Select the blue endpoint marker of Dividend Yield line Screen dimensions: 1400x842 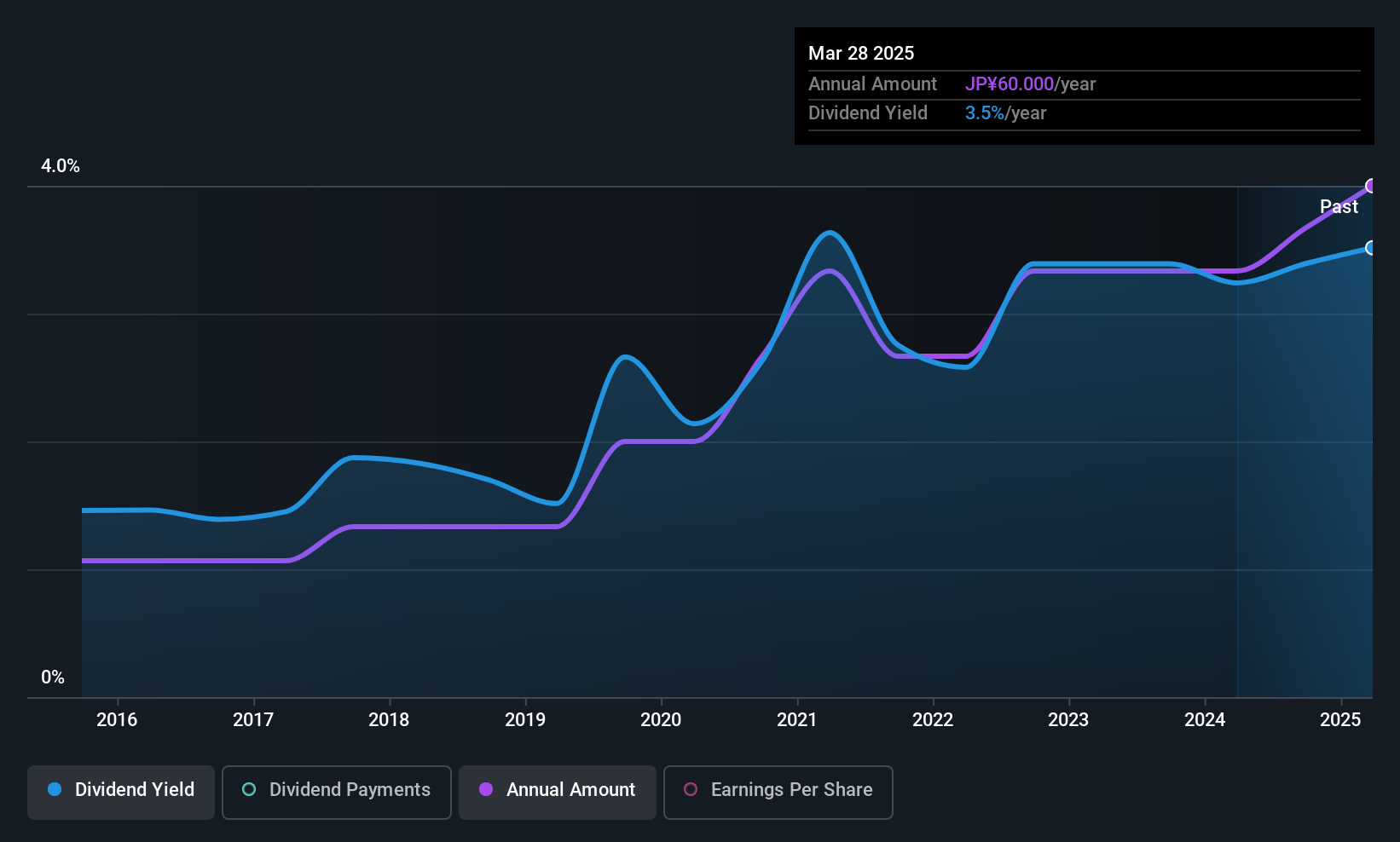coord(1371,248)
